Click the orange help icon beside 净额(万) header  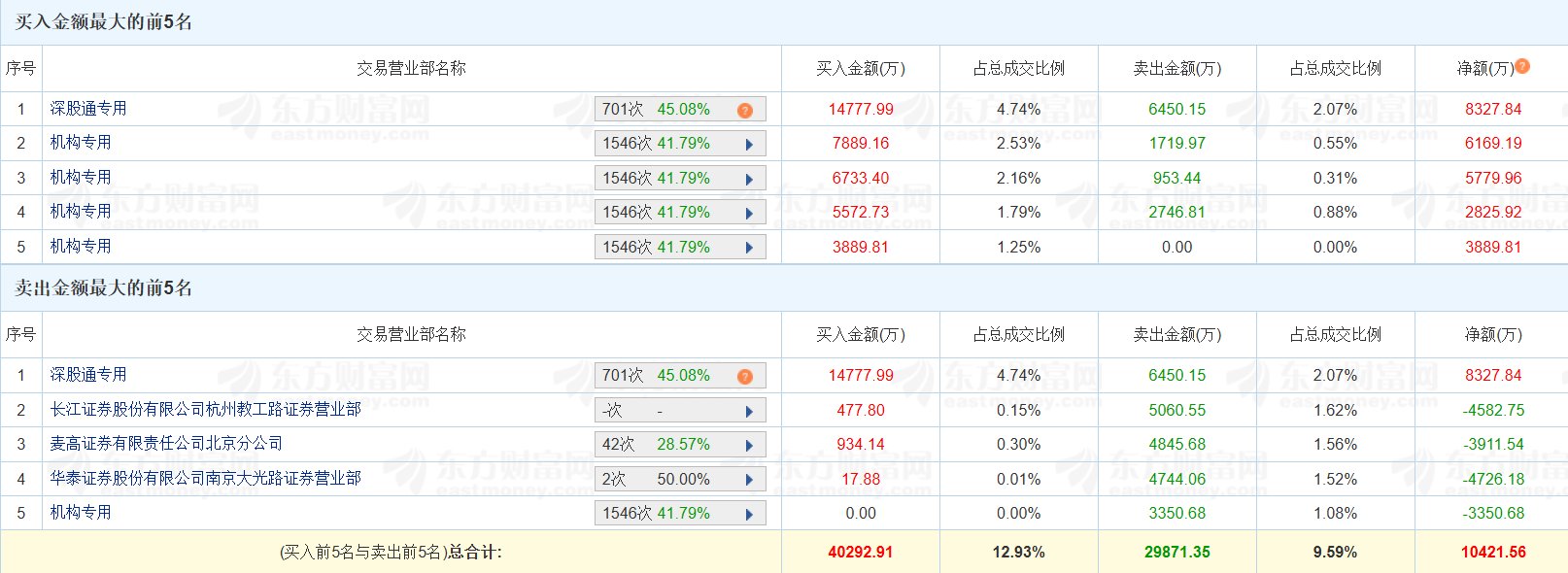[x=1522, y=66]
